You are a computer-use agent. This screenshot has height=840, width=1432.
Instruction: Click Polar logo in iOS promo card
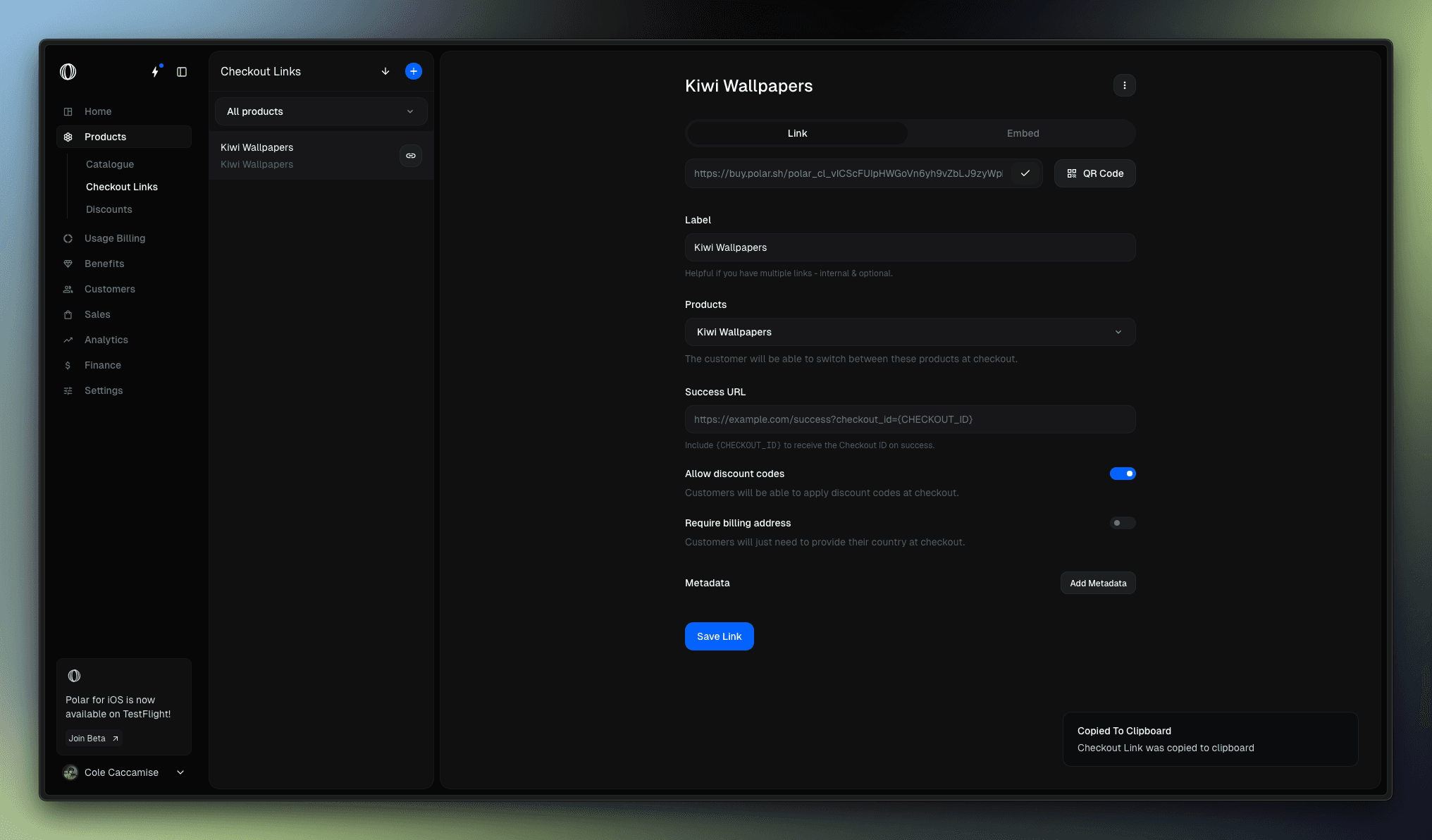75,676
